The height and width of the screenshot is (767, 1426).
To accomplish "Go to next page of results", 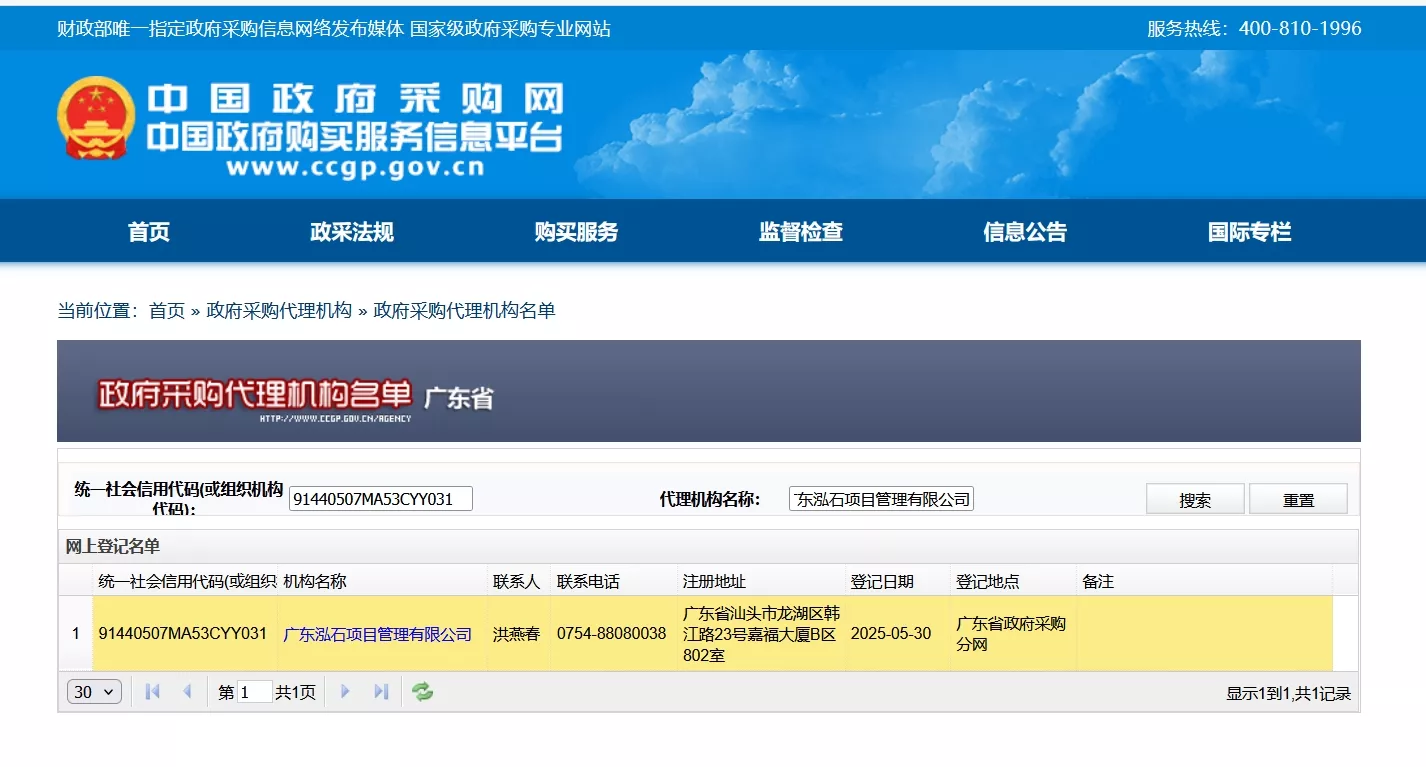I will coord(346,692).
